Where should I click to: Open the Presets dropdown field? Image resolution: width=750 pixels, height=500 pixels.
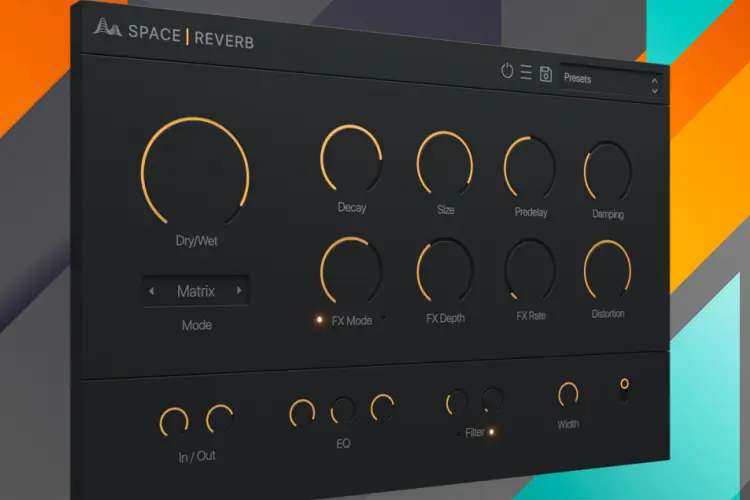(x=611, y=81)
